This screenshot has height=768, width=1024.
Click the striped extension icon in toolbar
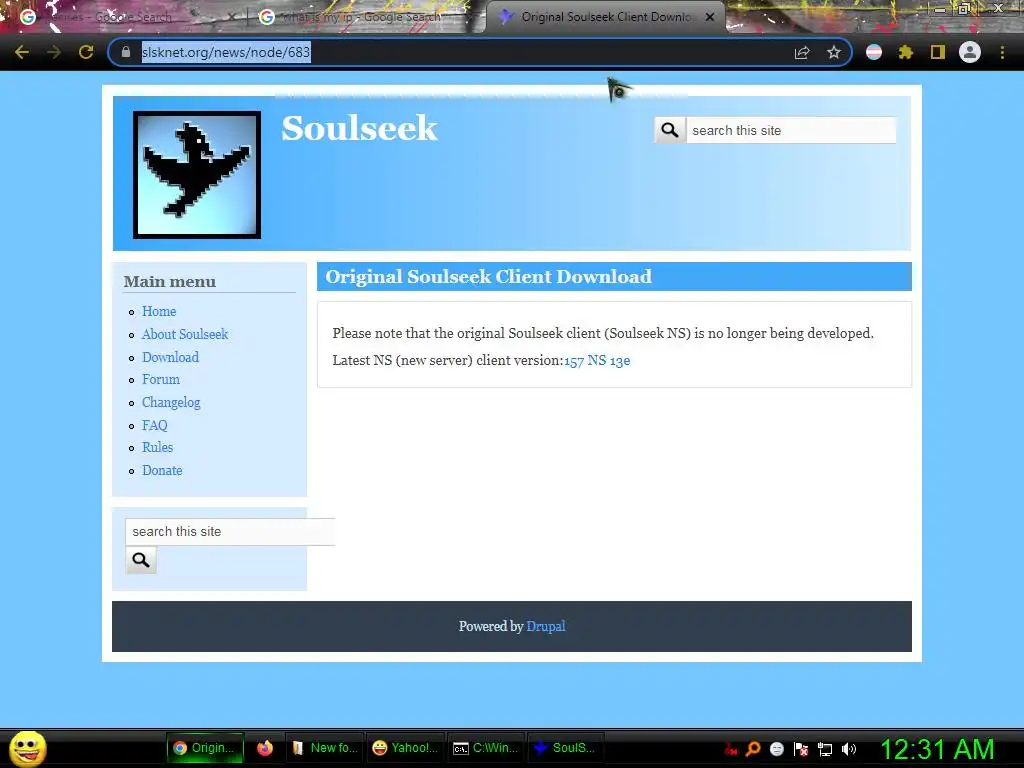[x=874, y=52]
